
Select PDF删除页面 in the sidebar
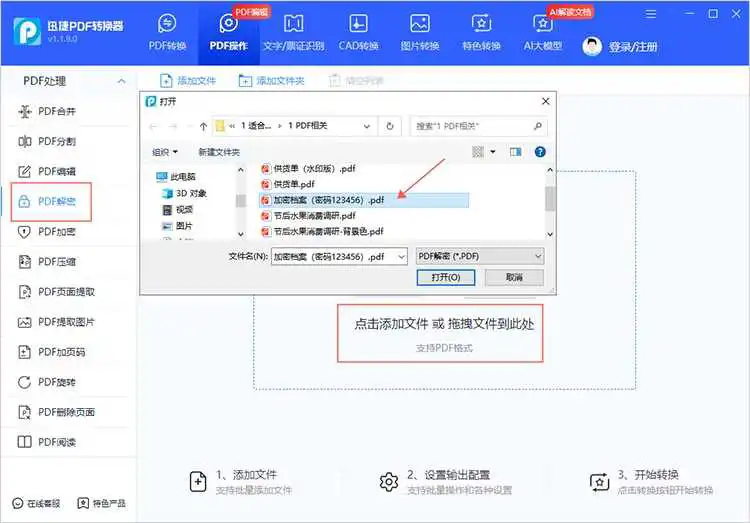click(56, 412)
